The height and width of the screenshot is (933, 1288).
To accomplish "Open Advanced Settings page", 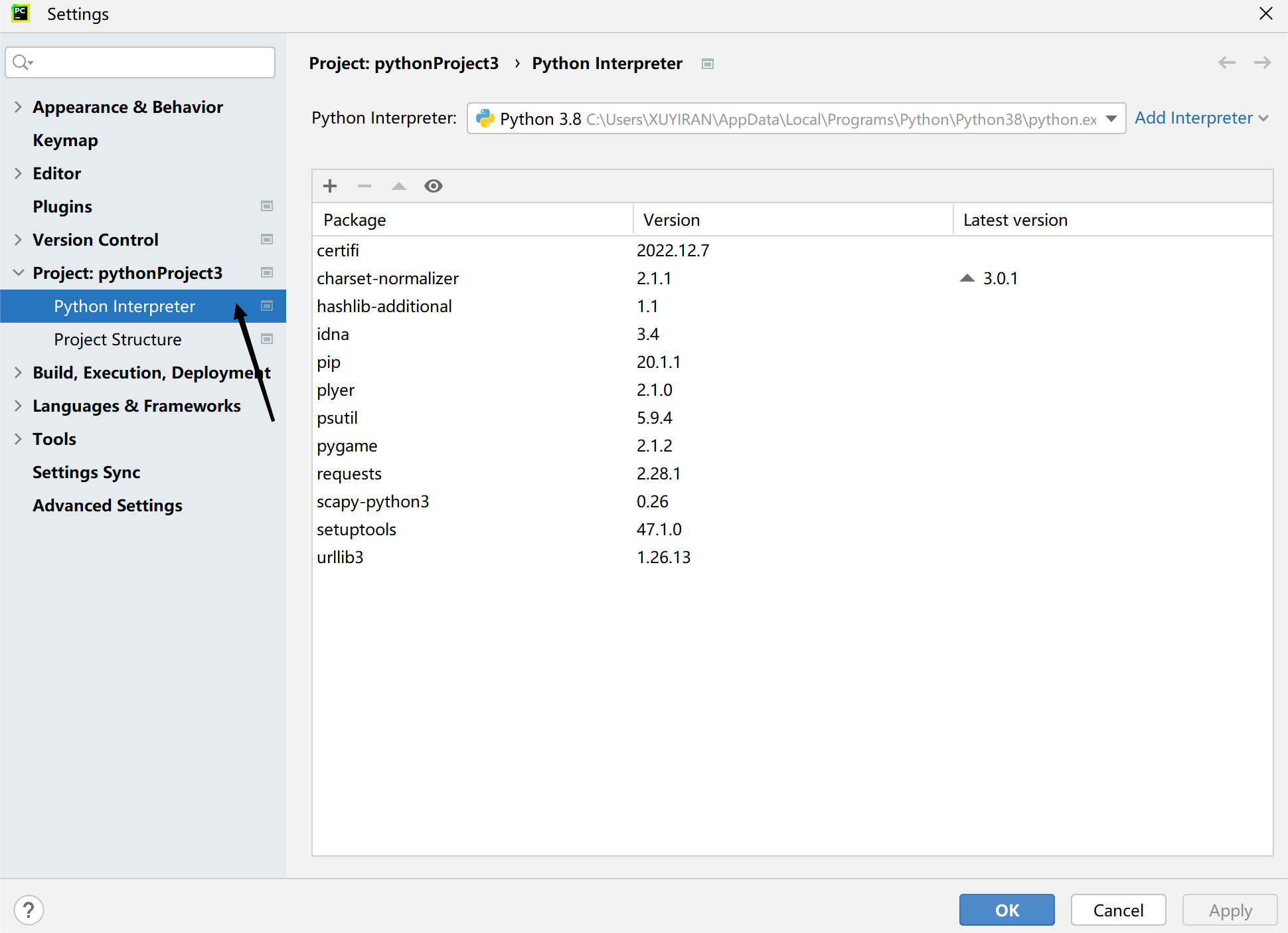I will [x=108, y=505].
